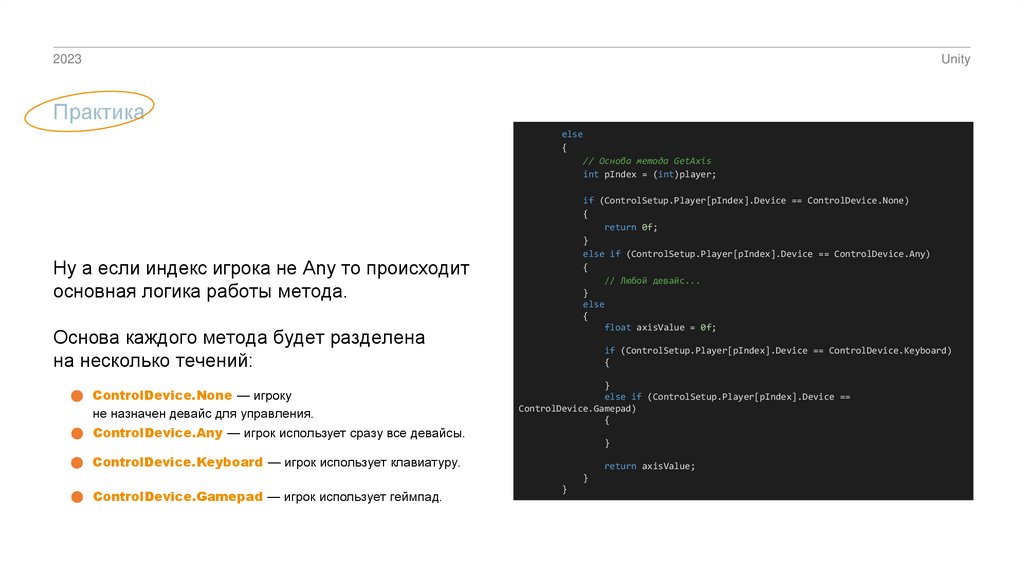Click the 'else if' line with ControlDevice.Any
1024x574 pixels.
pos(756,254)
